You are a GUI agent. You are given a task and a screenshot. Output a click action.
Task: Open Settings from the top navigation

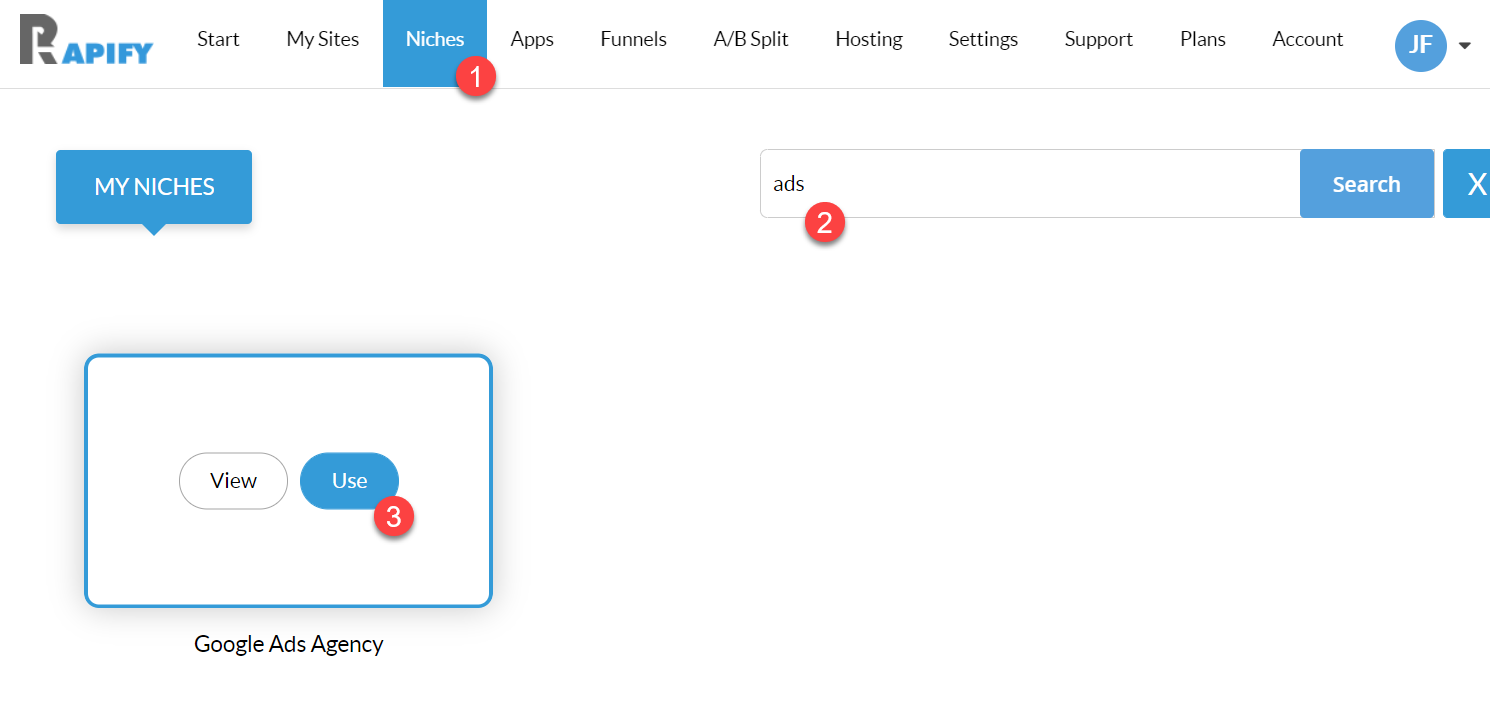pyautogui.click(x=983, y=40)
